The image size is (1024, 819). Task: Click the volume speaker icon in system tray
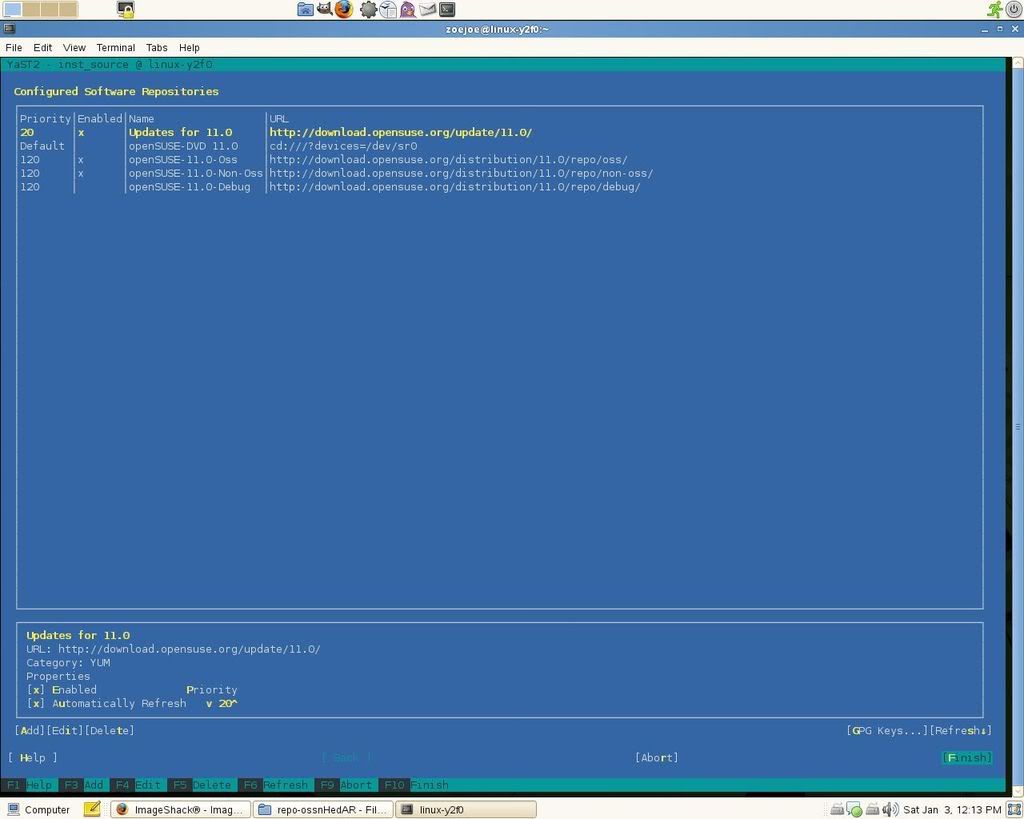click(x=889, y=810)
